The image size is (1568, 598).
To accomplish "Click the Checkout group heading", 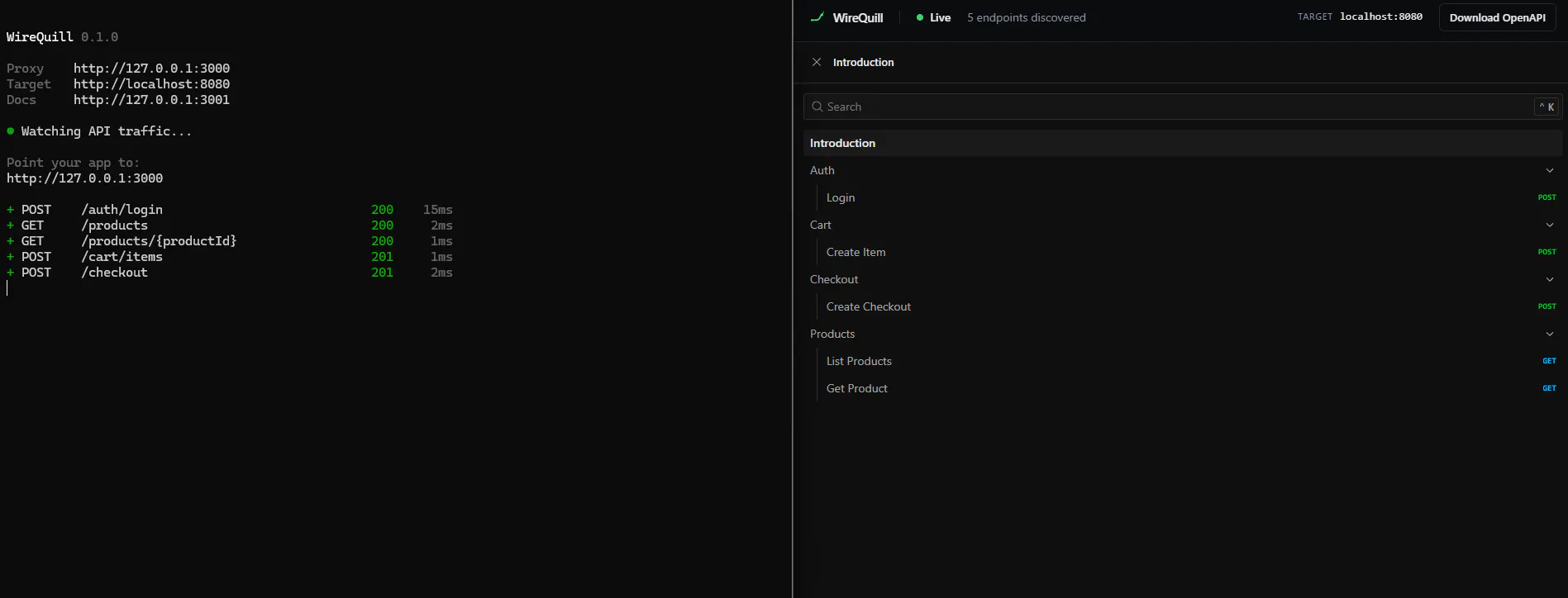I will pos(834,279).
